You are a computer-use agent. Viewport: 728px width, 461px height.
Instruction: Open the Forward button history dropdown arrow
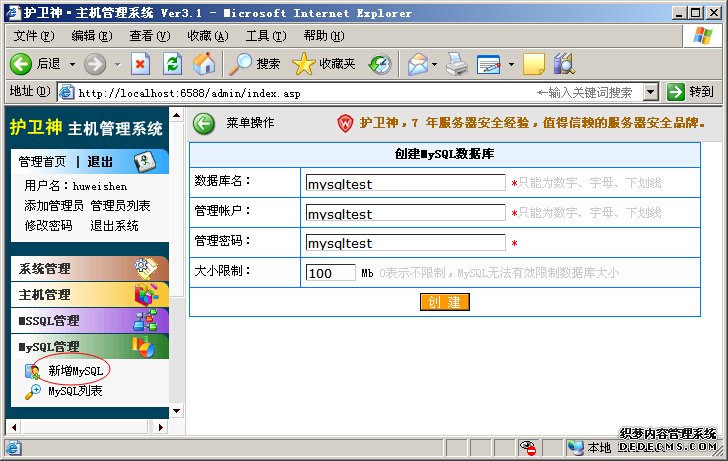click(x=117, y=65)
